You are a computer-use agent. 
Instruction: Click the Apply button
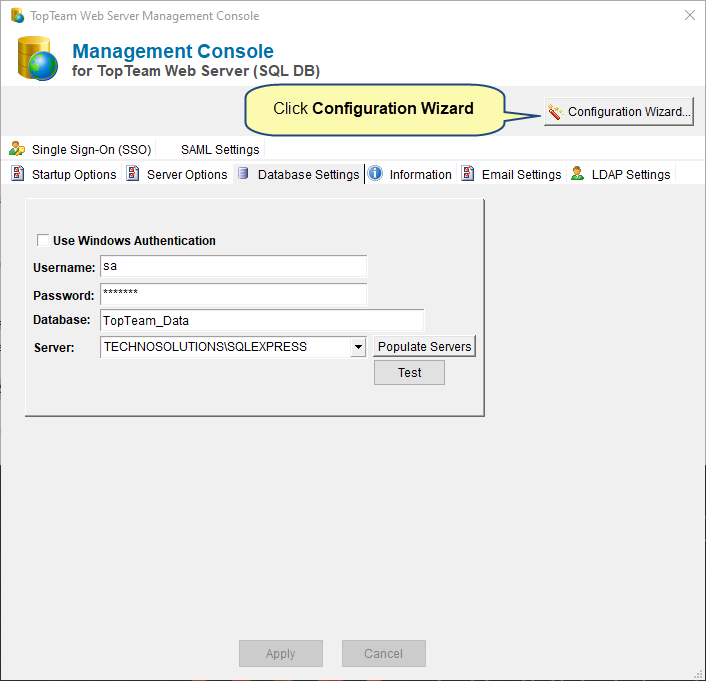(281, 654)
